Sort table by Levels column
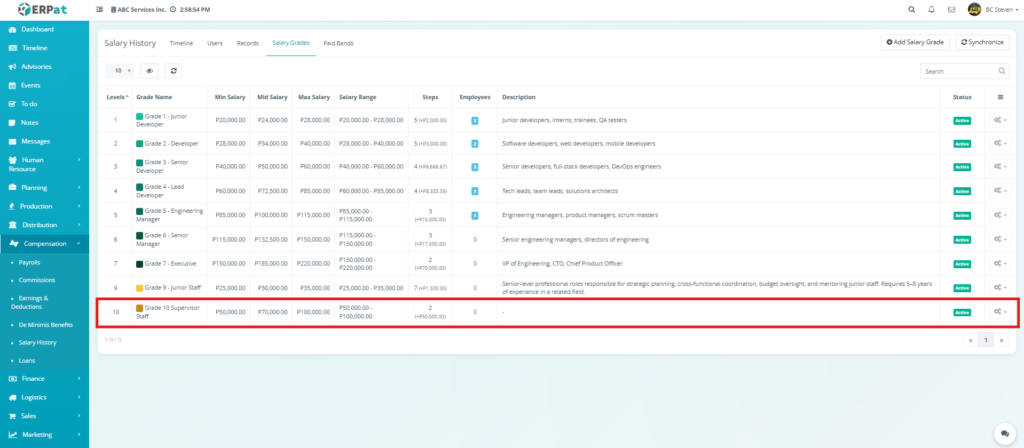The image size is (1024, 448). [x=117, y=97]
